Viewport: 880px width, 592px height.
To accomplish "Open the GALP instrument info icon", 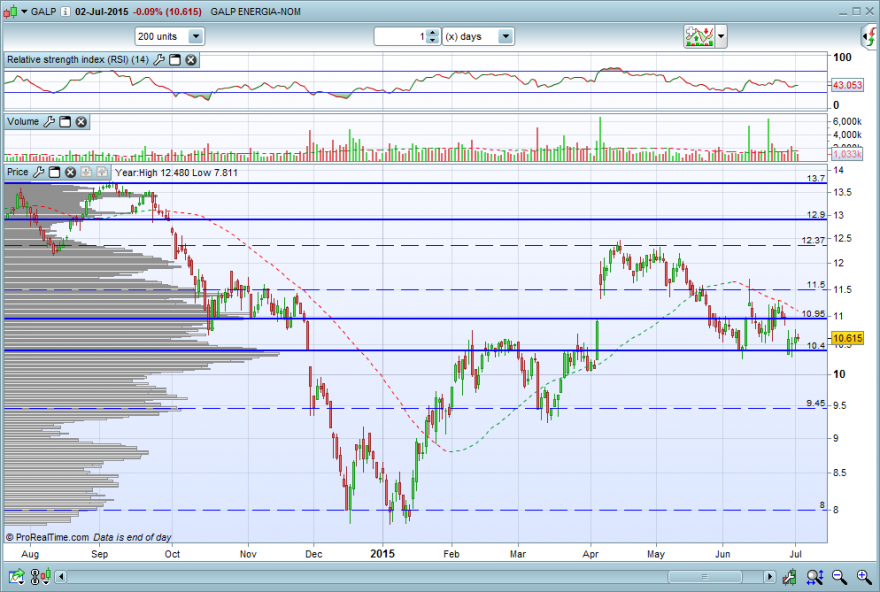I will (66, 11).
